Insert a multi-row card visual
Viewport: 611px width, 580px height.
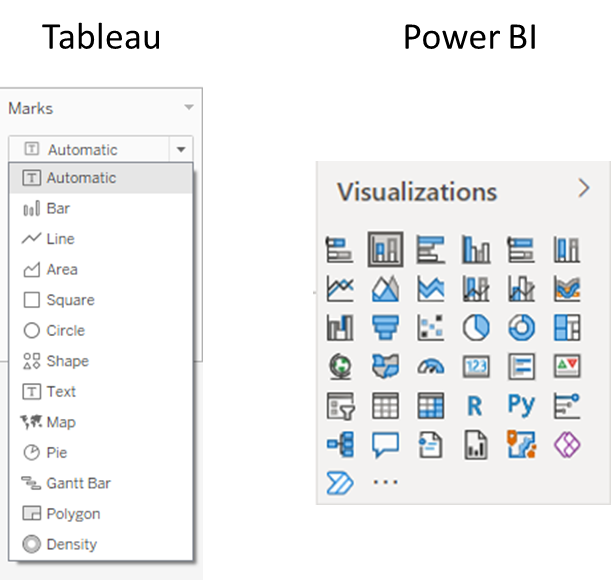[521, 366]
